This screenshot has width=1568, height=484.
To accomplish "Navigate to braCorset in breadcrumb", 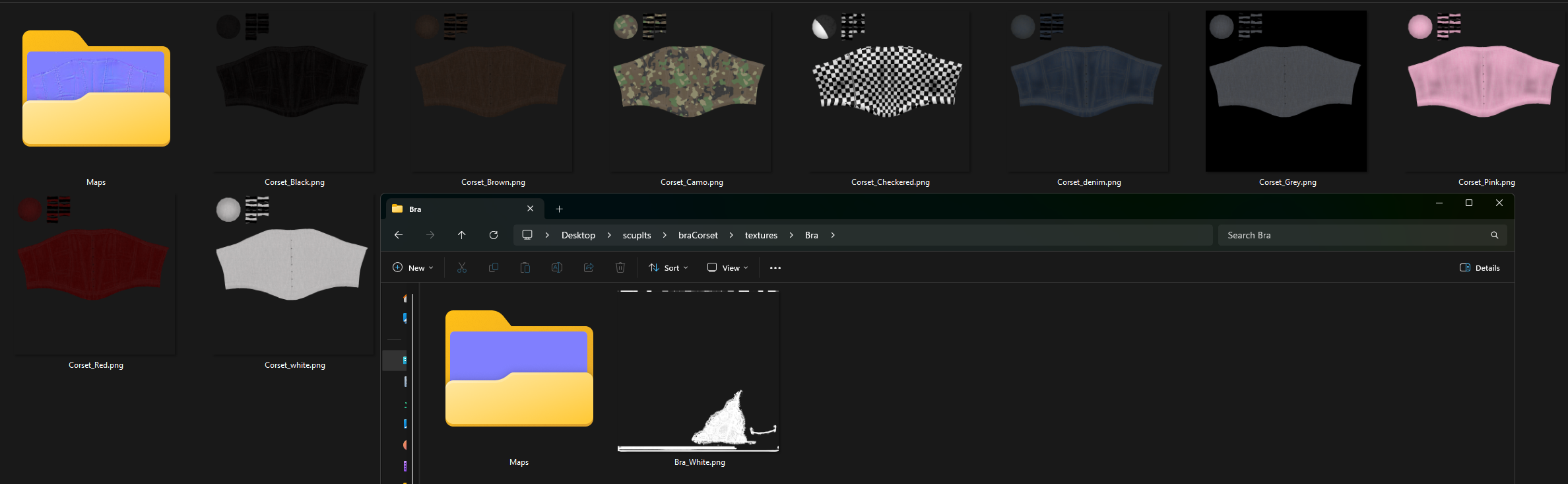I will [x=698, y=235].
